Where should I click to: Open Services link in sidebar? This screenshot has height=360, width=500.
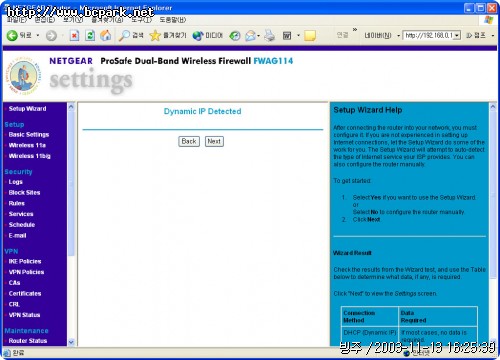[21, 214]
